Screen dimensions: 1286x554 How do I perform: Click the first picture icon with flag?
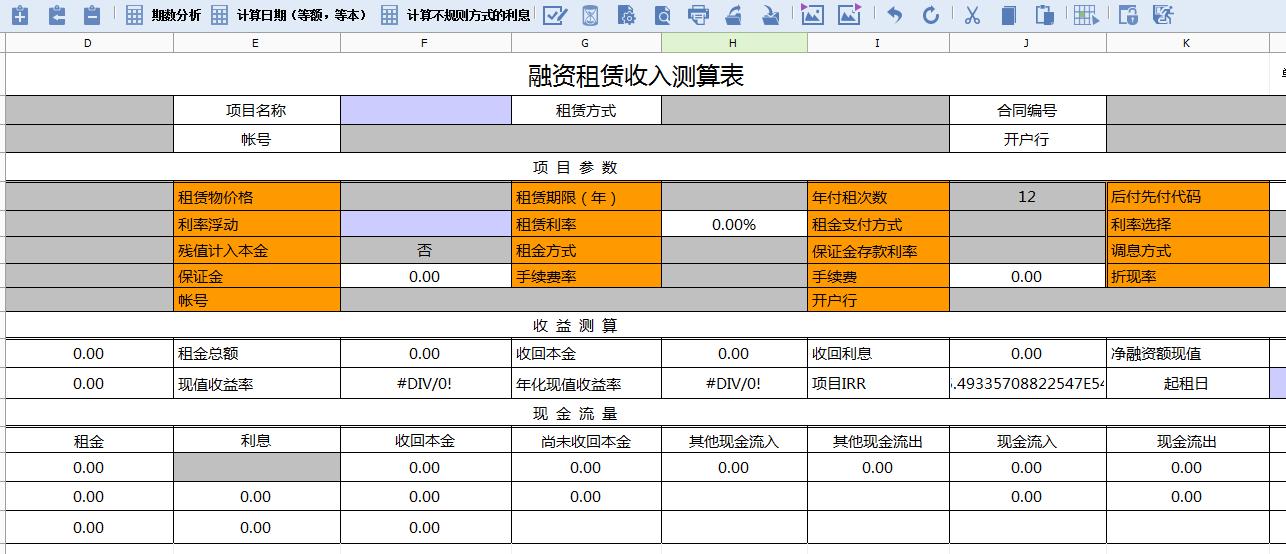pyautogui.click(x=812, y=15)
